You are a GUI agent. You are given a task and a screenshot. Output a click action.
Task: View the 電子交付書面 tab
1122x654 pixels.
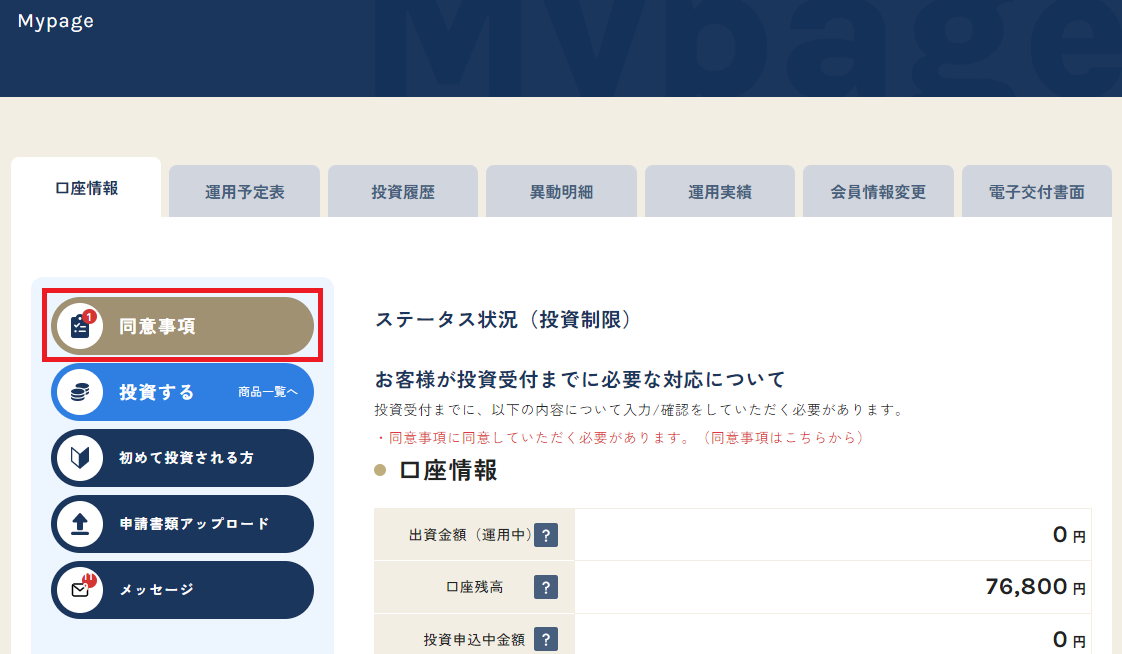1036,192
